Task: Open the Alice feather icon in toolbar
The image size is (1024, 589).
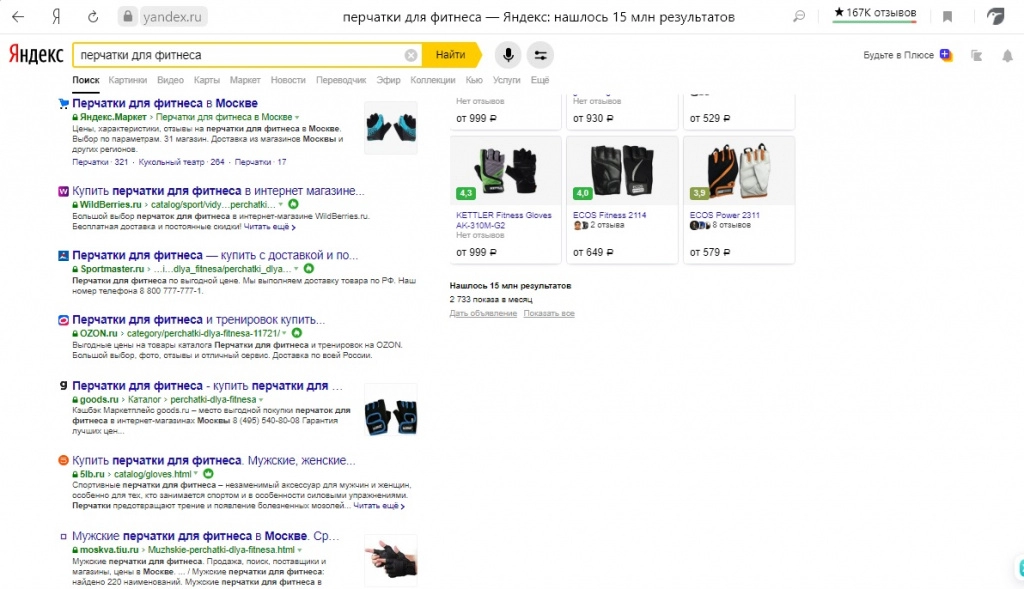Action: pyautogui.click(x=995, y=16)
